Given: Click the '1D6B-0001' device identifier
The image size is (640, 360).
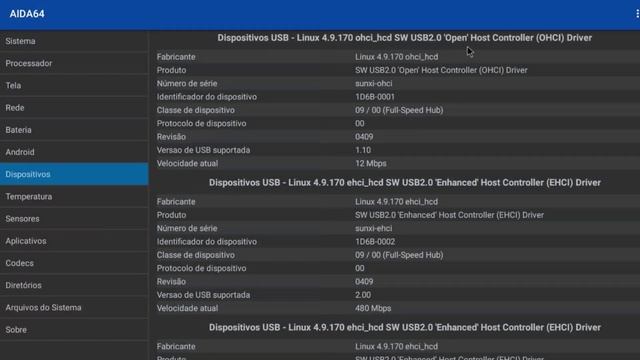Looking at the screenshot, I should pyautogui.click(x=375, y=97).
